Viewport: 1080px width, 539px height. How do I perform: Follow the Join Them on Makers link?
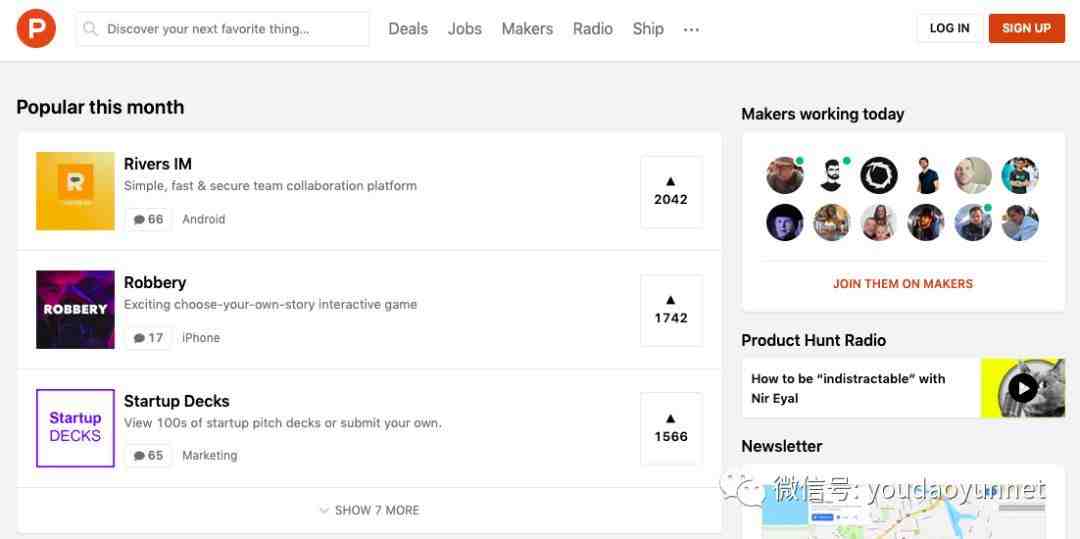(903, 284)
